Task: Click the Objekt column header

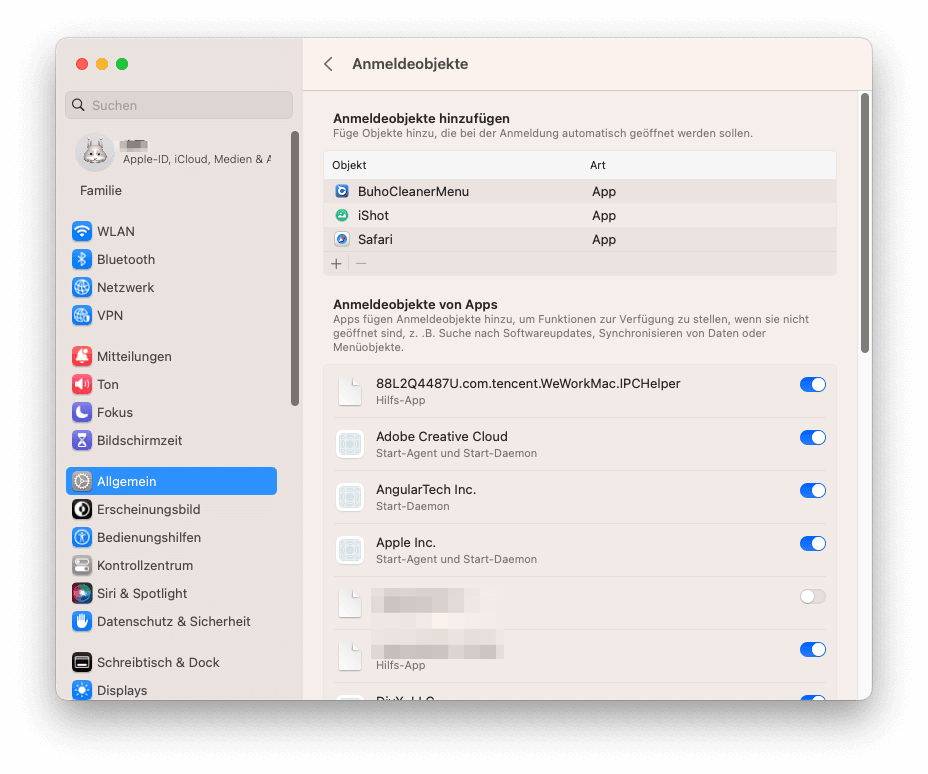Action: tap(349, 165)
